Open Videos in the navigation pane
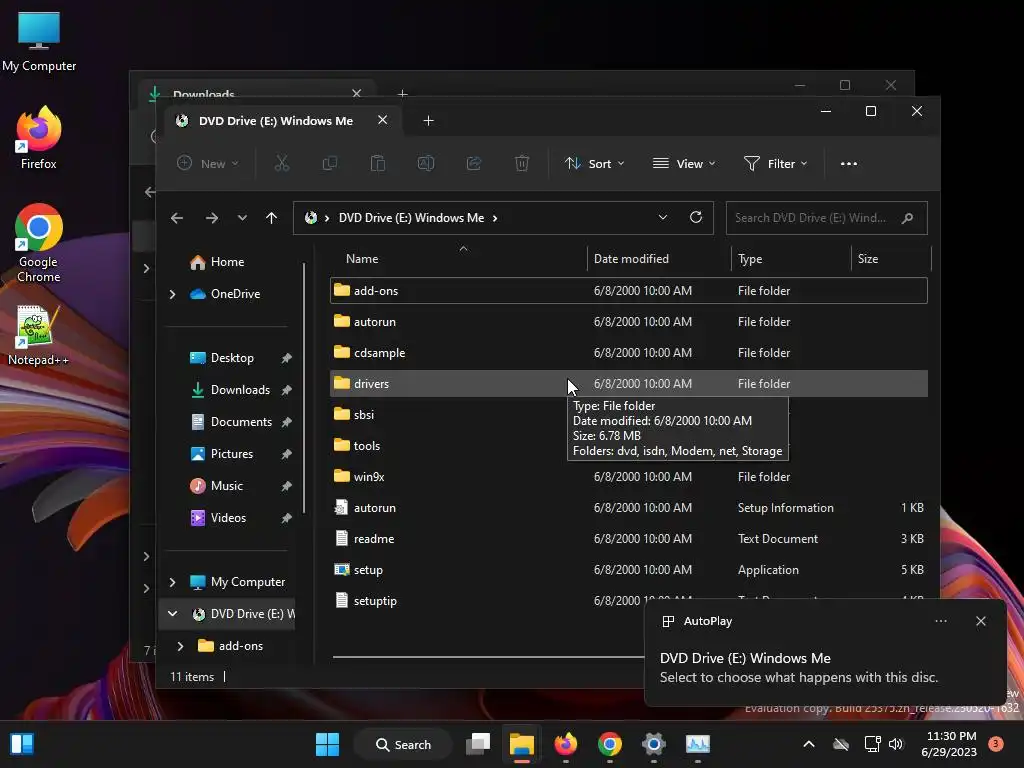1024x768 pixels. point(228,518)
